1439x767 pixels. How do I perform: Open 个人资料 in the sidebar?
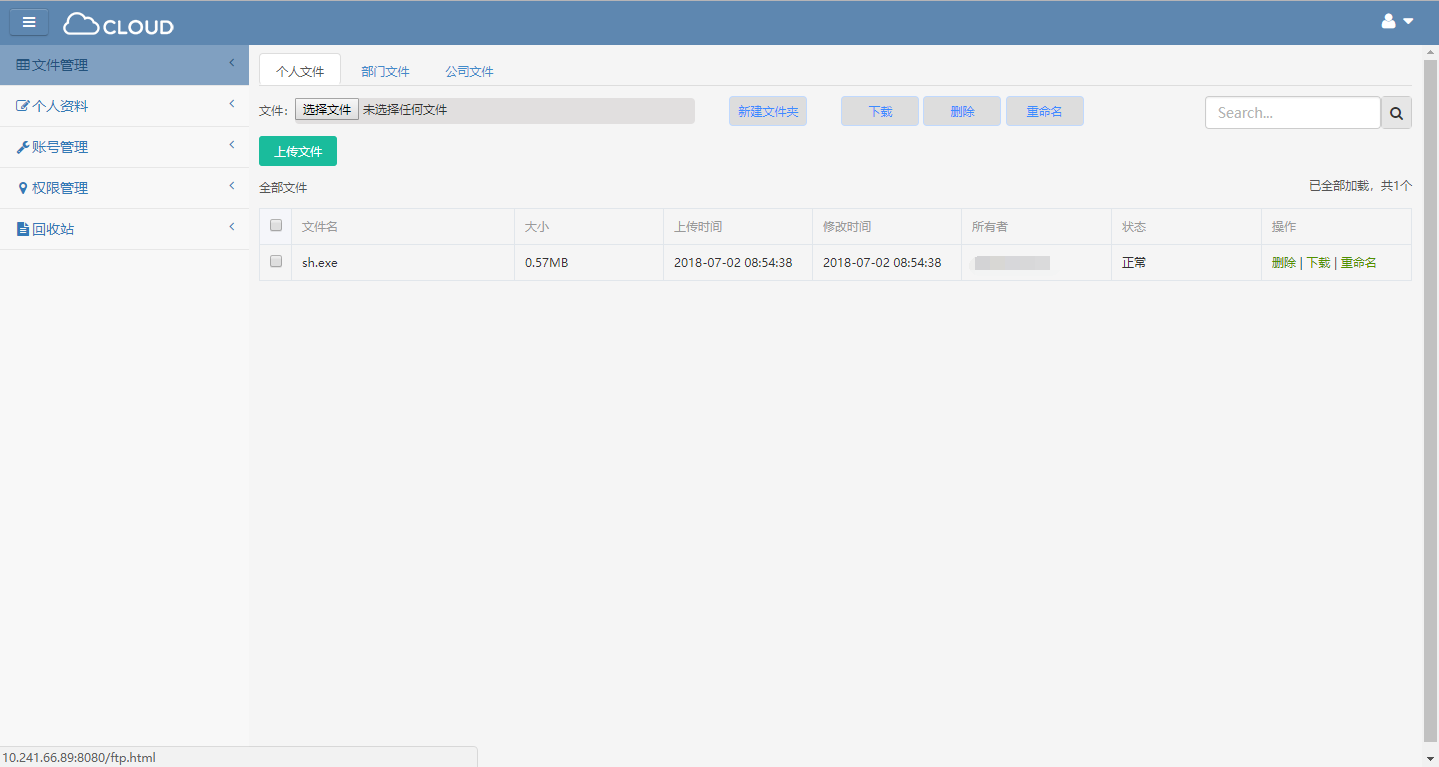pos(124,106)
